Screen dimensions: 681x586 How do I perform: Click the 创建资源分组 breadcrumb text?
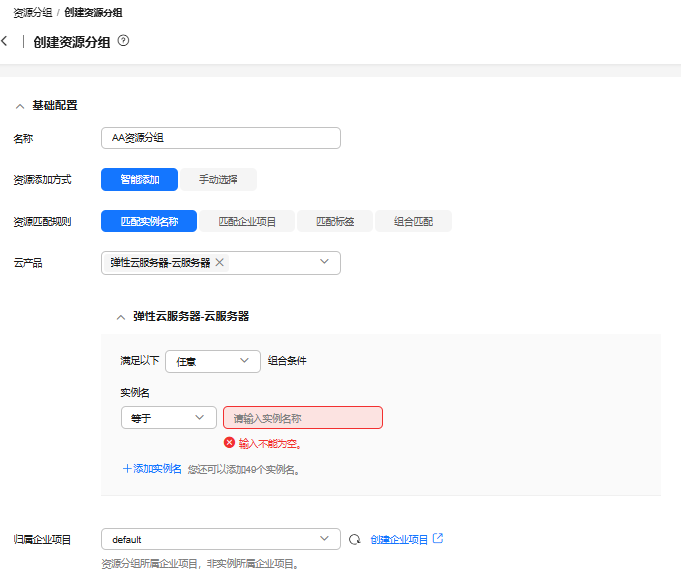93,13
